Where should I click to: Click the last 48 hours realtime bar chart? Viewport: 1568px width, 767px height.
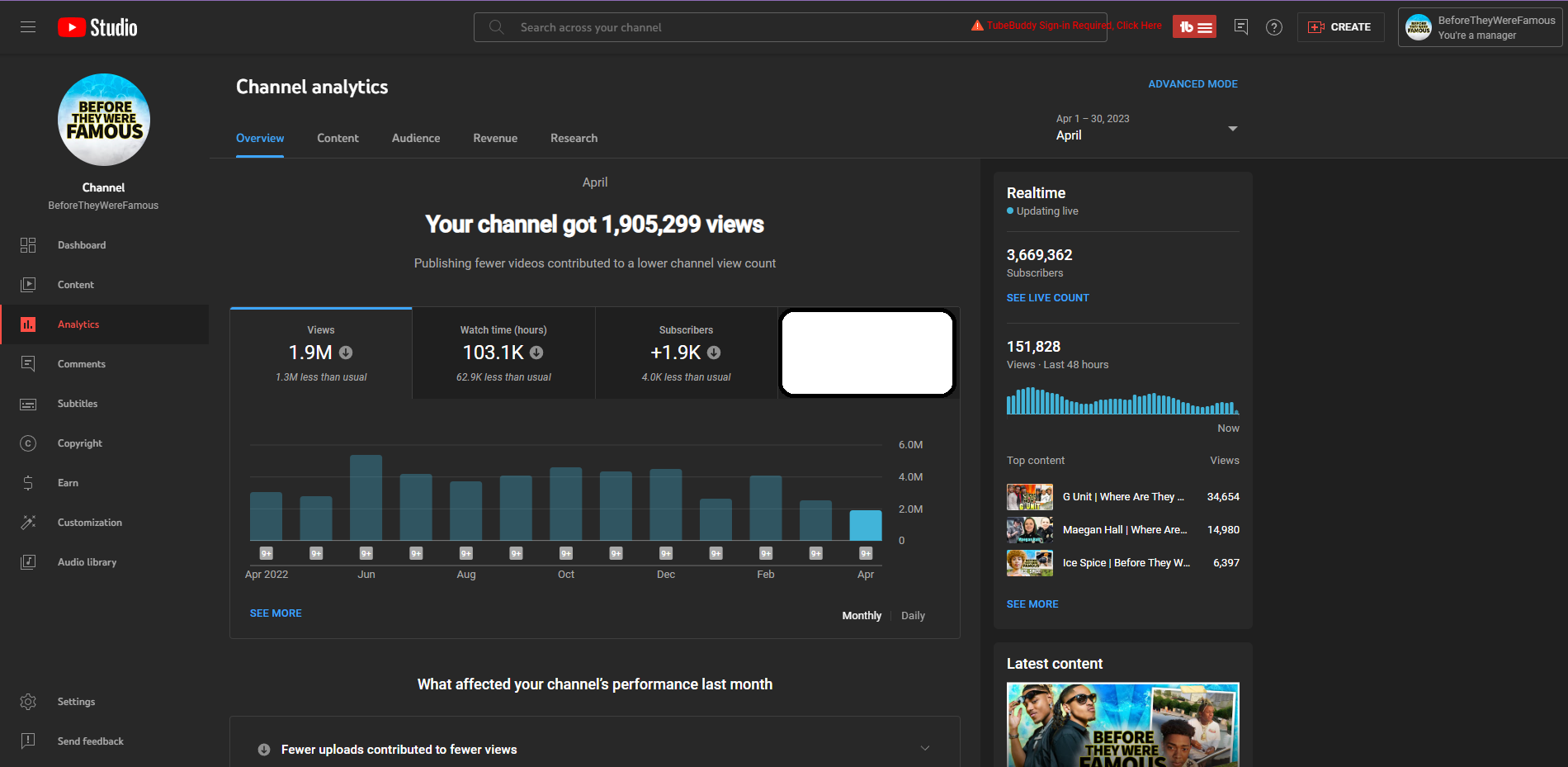point(1123,400)
